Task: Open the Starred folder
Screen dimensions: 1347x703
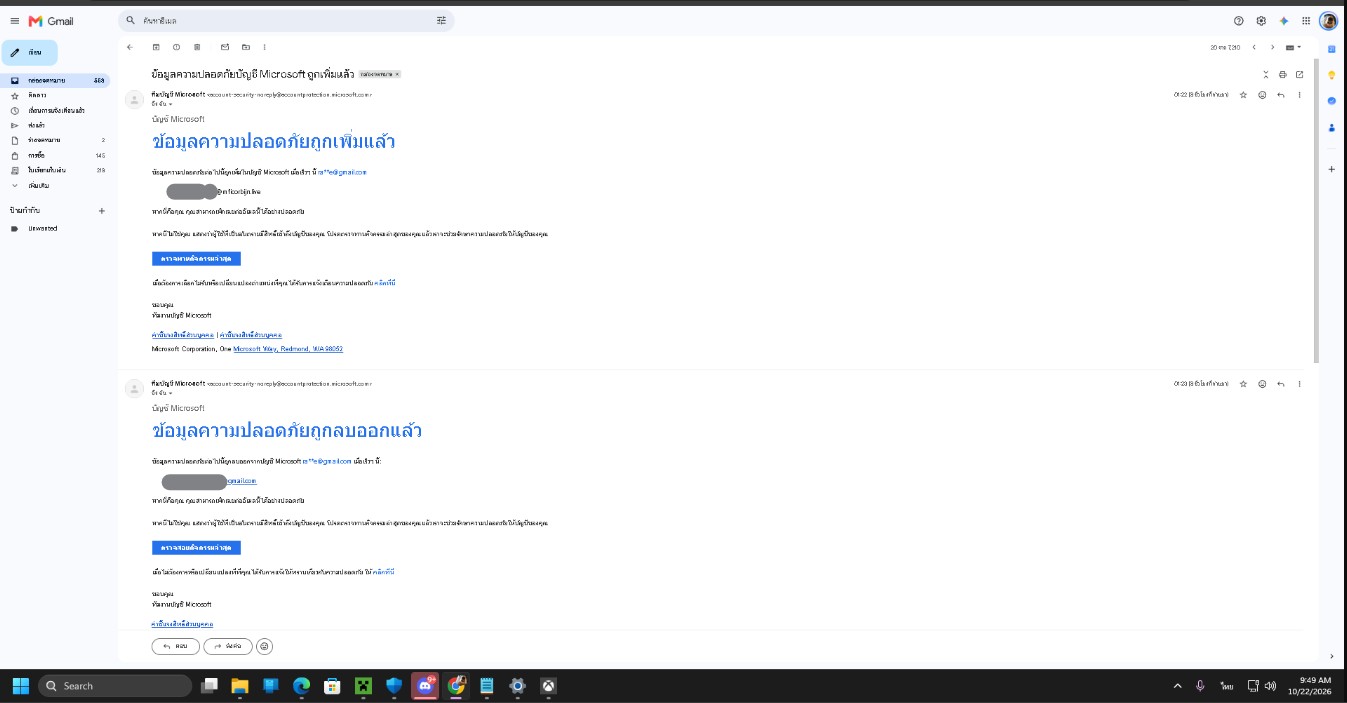Action: [55, 95]
